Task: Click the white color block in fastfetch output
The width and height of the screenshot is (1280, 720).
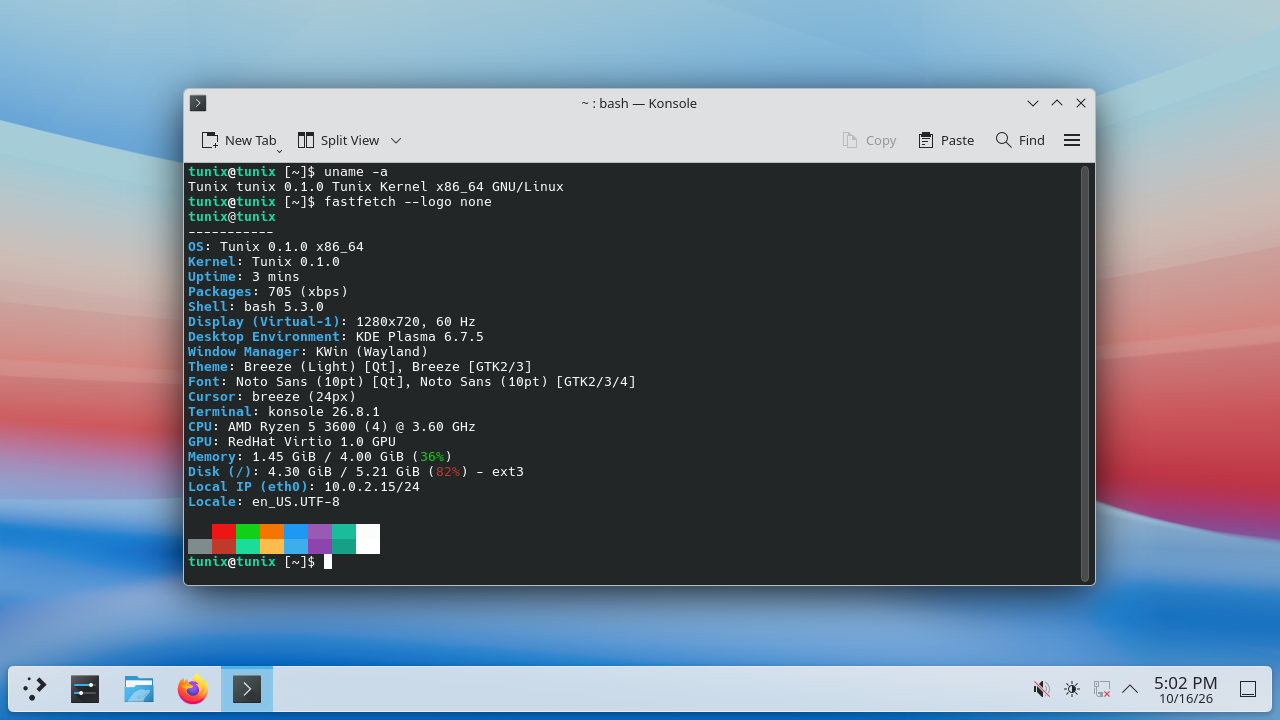Action: (368, 539)
